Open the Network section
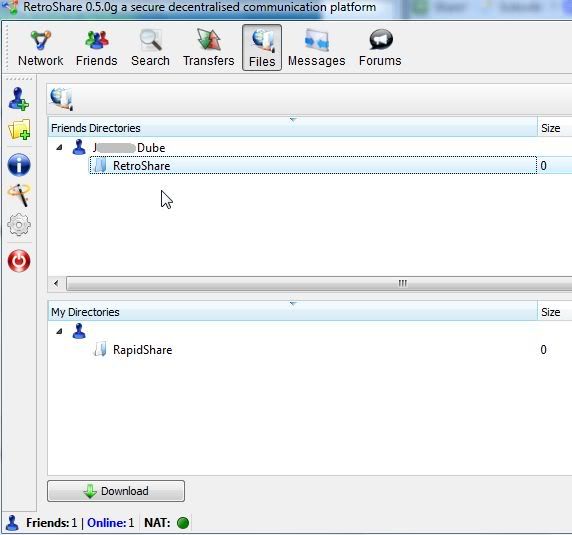 pyautogui.click(x=40, y=48)
